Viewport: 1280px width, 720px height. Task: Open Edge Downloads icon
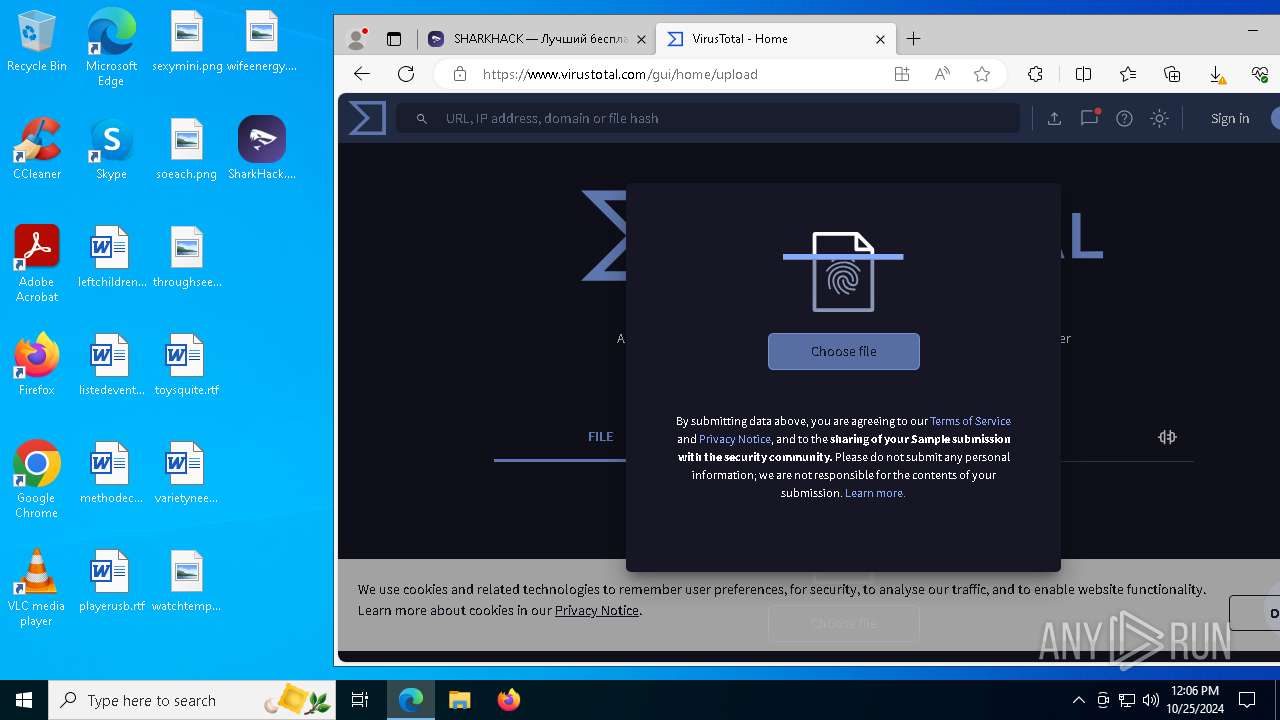(x=1217, y=74)
